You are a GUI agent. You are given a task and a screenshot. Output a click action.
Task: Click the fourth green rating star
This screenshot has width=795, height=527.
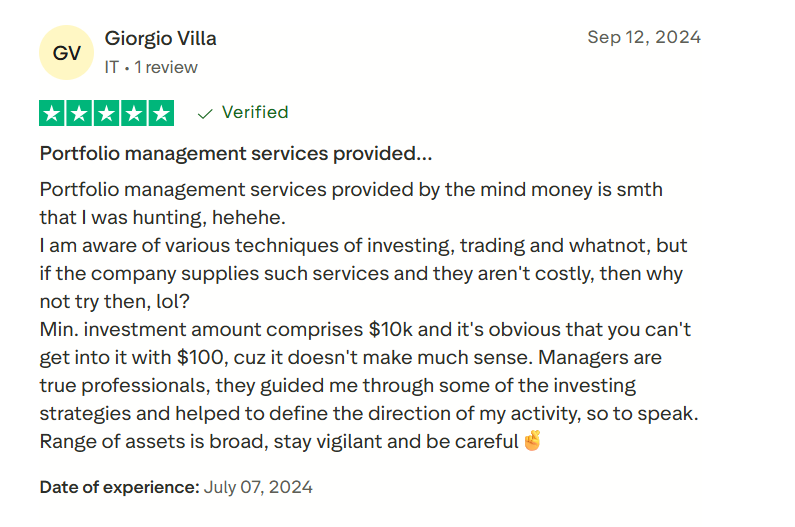134,113
